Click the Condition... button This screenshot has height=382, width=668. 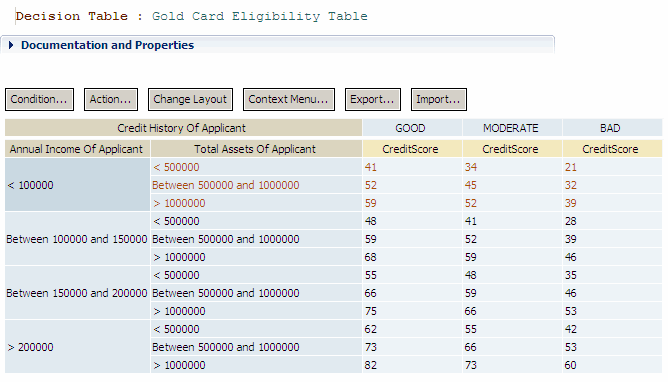(39, 99)
